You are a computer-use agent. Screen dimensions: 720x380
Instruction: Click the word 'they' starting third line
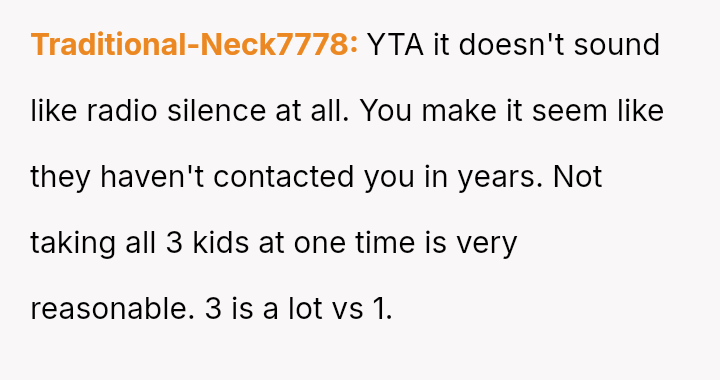[x=60, y=177]
